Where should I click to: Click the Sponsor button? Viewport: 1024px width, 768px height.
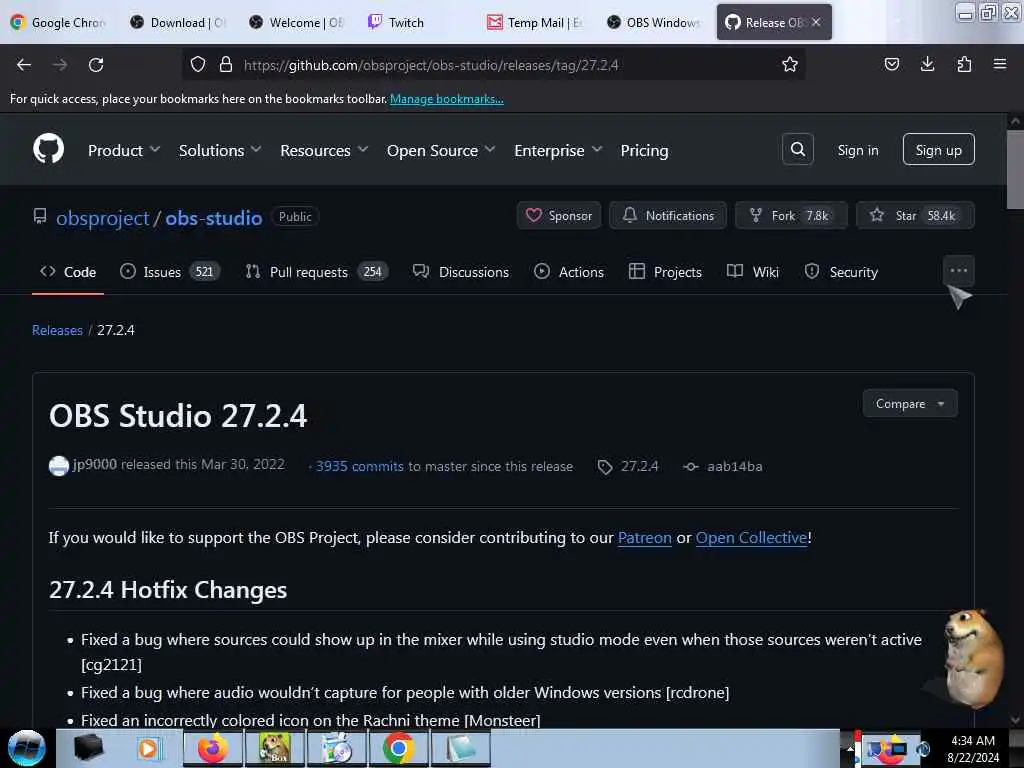tap(559, 216)
